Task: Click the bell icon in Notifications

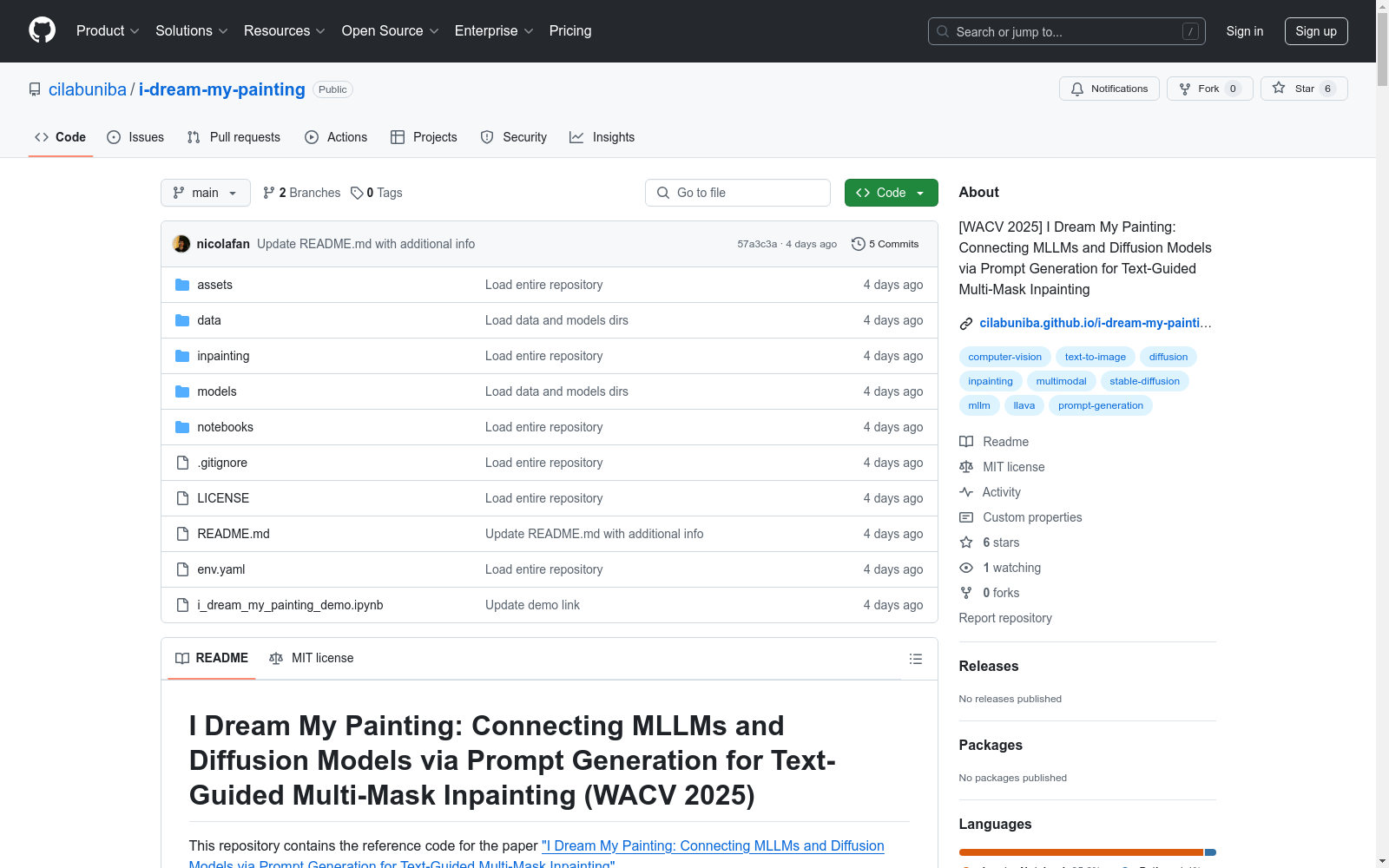Action: pos(1077,89)
